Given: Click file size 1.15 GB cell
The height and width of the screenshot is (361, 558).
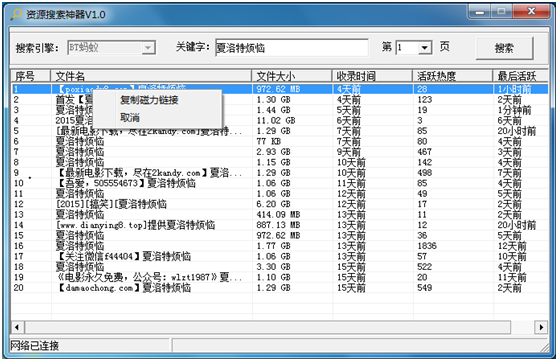Looking at the screenshot, I should tap(273, 162).
